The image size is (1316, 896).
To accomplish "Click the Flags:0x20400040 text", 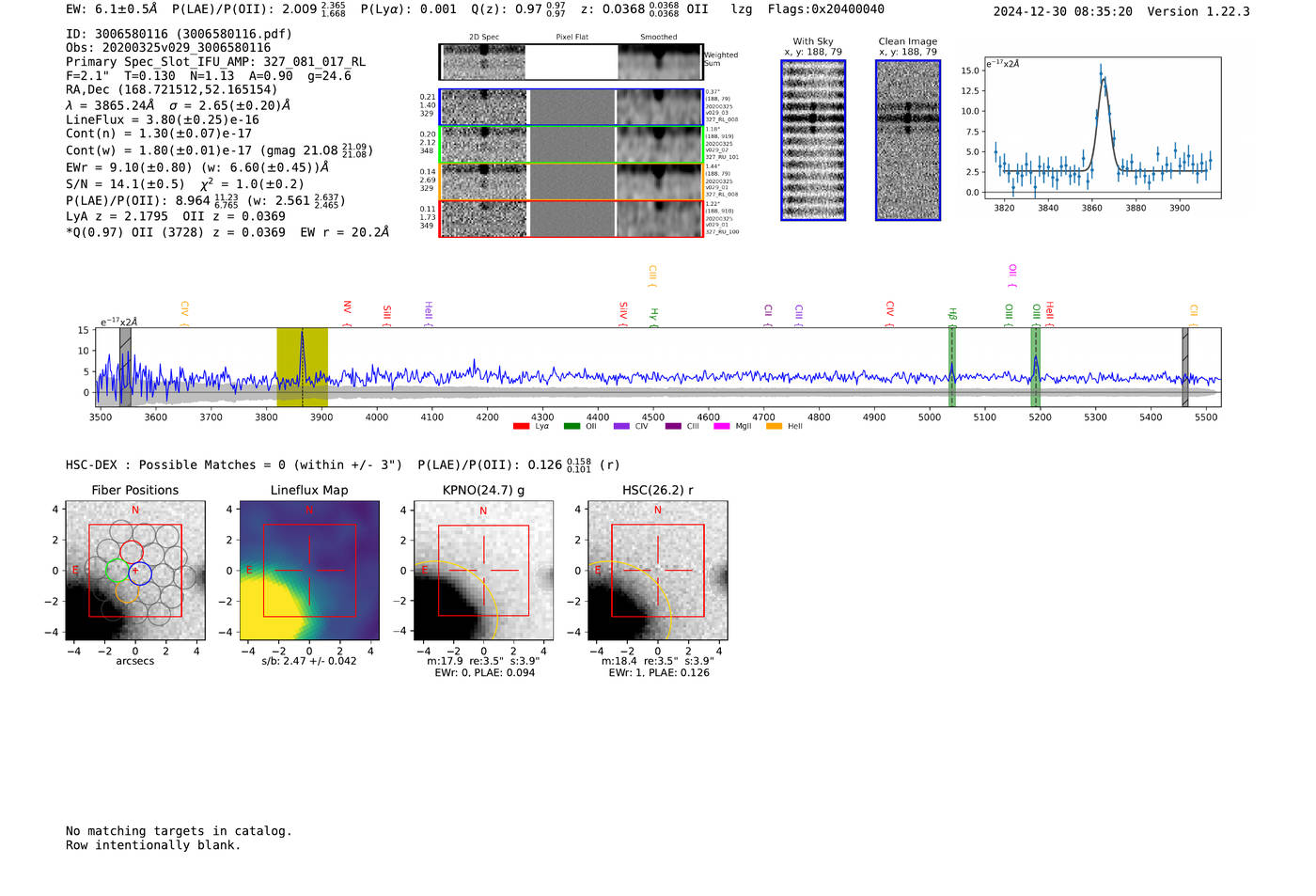I will click(x=825, y=9).
